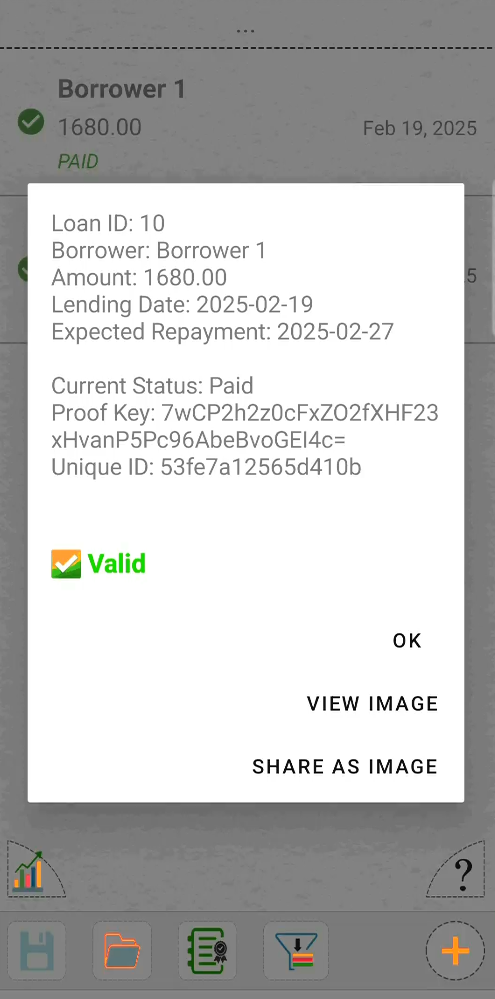Image resolution: width=495 pixels, height=999 pixels.
Task: Open the orange folder icon
Action: [122, 951]
